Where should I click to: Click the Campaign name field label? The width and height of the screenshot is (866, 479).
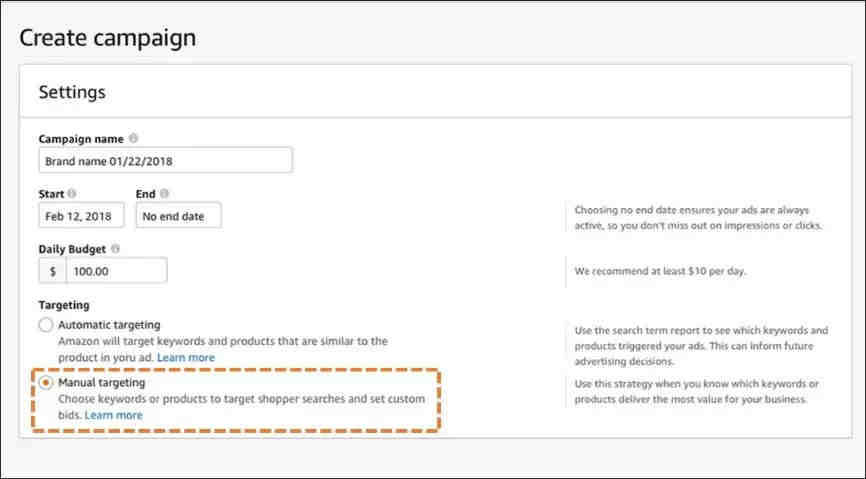81,139
